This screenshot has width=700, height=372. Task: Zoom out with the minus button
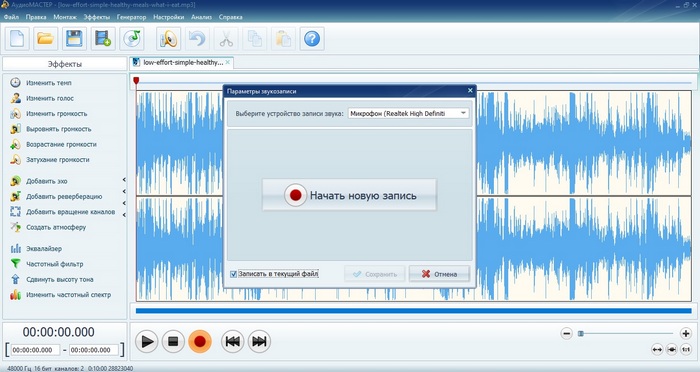point(567,334)
